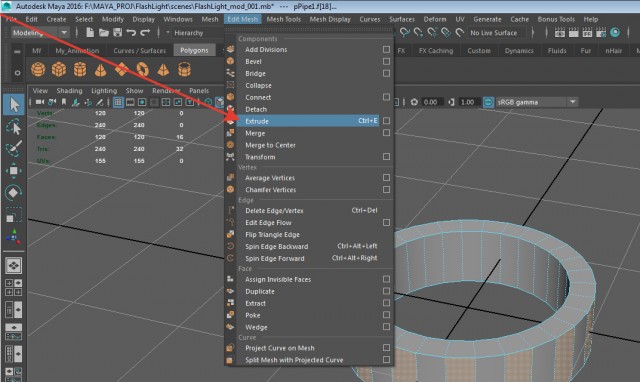
Task: Toggle the sRGB color management icon
Action: 488,102
